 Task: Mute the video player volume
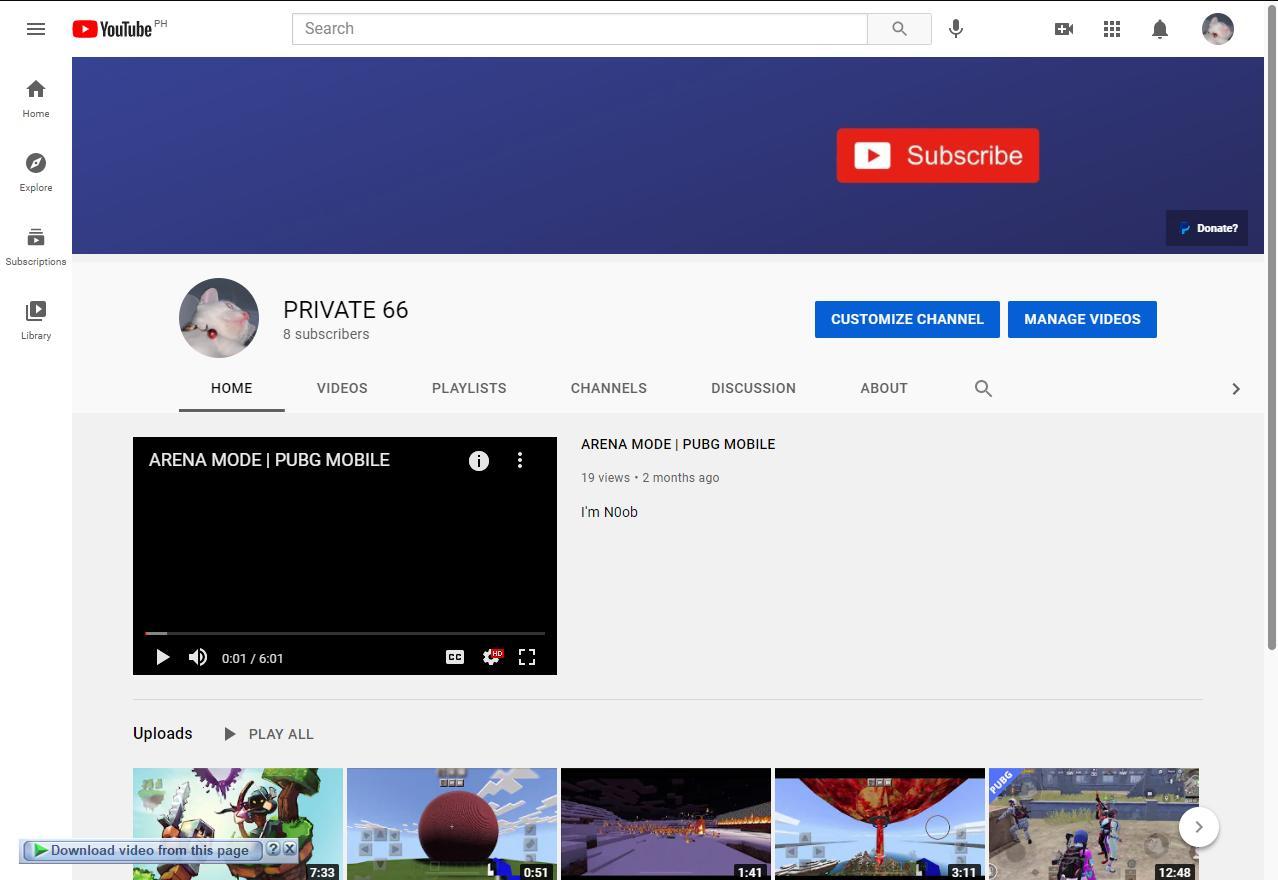pyautogui.click(x=198, y=657)
